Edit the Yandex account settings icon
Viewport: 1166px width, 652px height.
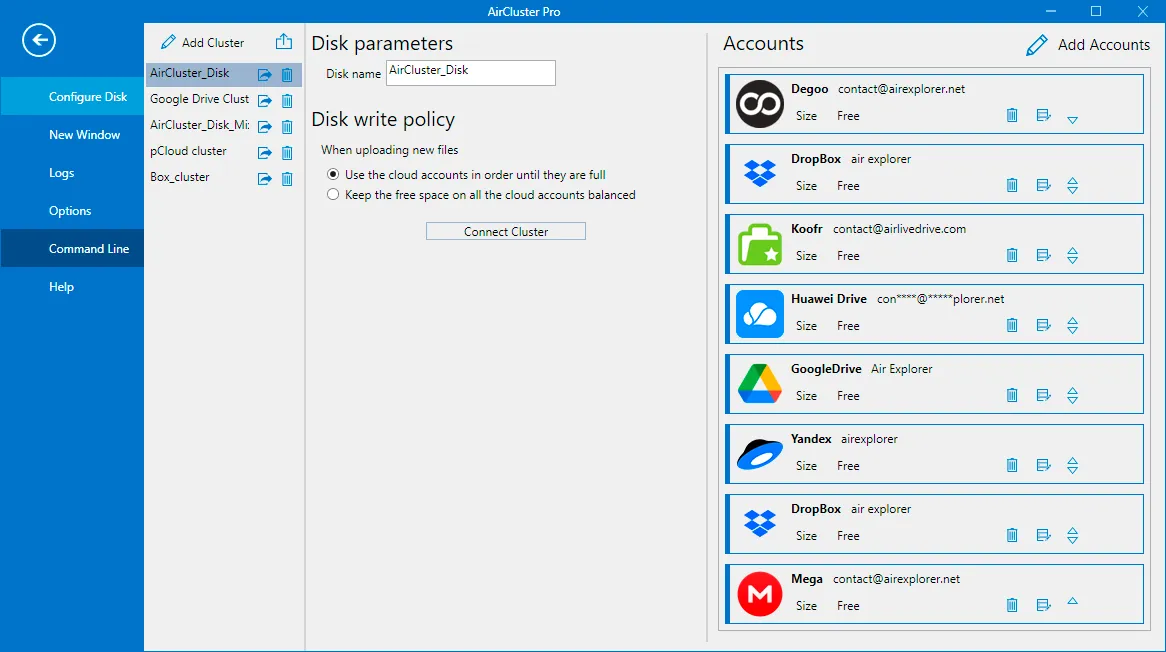tap(1043, 465)
